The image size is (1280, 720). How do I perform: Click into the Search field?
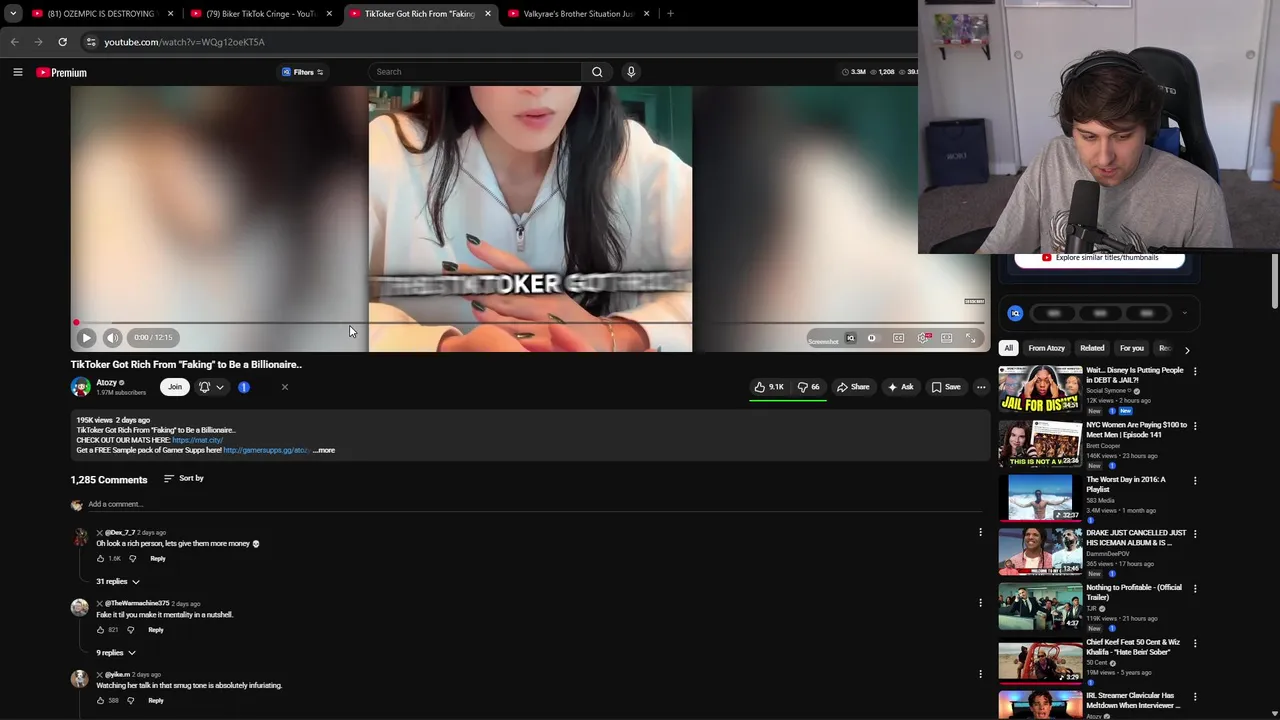pyautogui.click(x=475, y=72)
